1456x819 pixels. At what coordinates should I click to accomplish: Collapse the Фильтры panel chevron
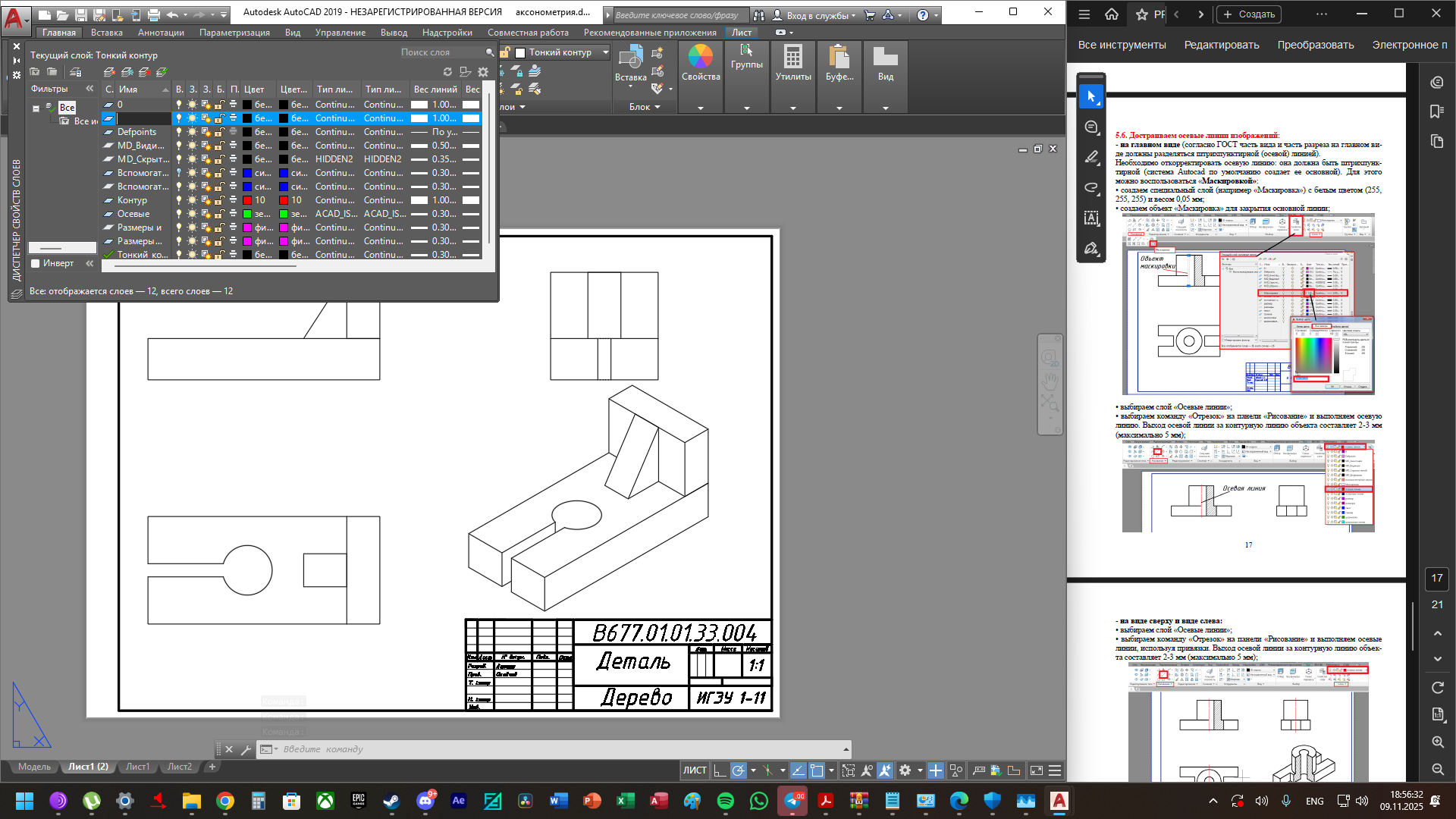coord(89,89)
